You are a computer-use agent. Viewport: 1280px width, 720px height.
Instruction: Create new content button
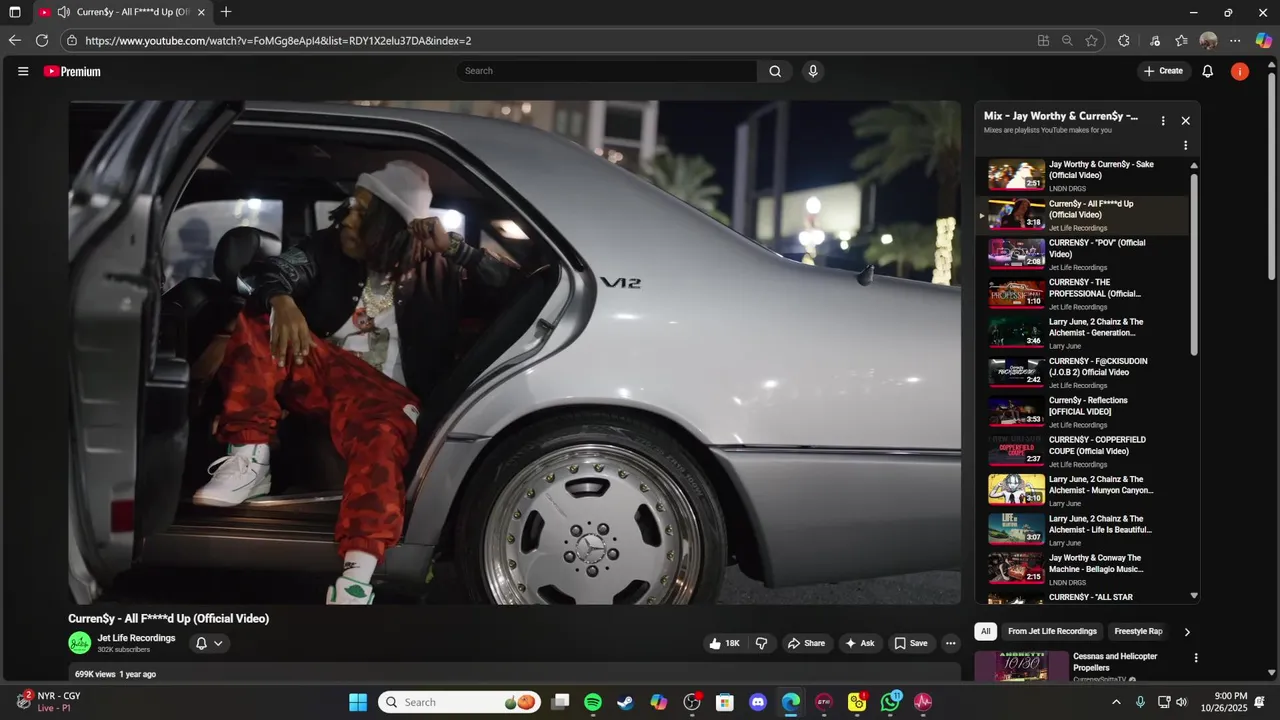[x=1163, y=71]
